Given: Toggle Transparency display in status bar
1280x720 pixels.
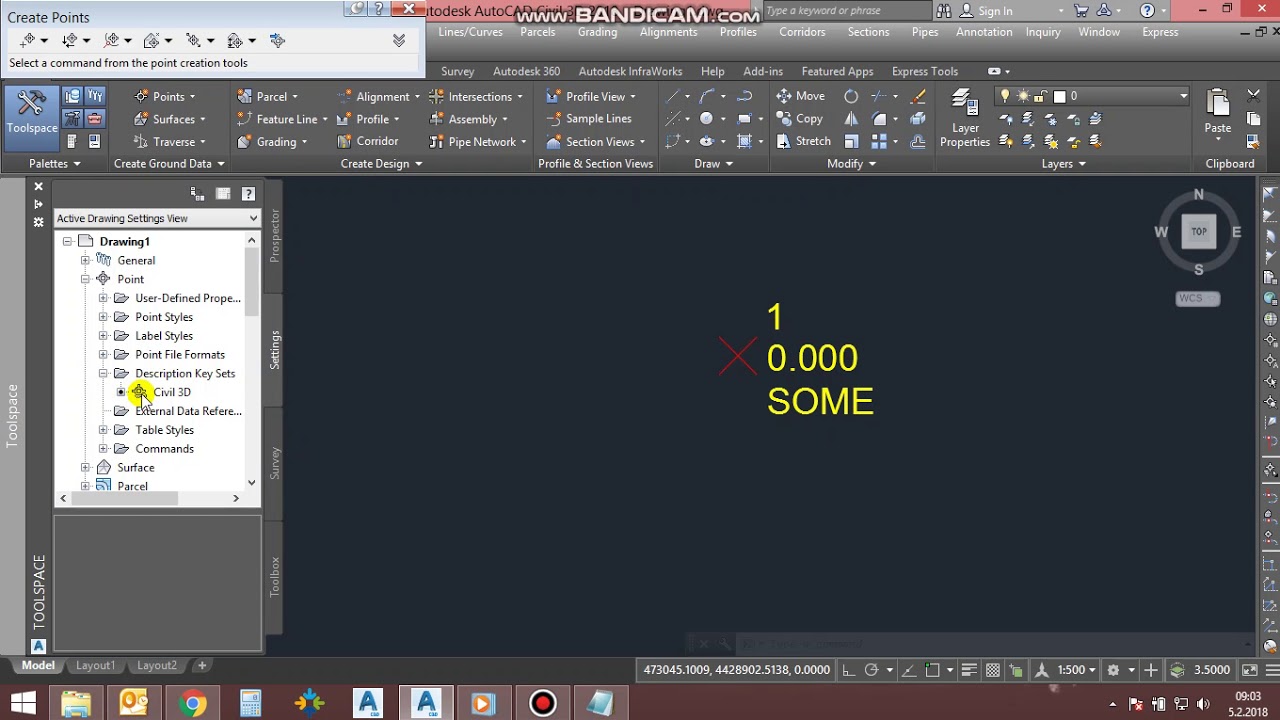Looking at the screenshot, I should [x=993, y=670].
